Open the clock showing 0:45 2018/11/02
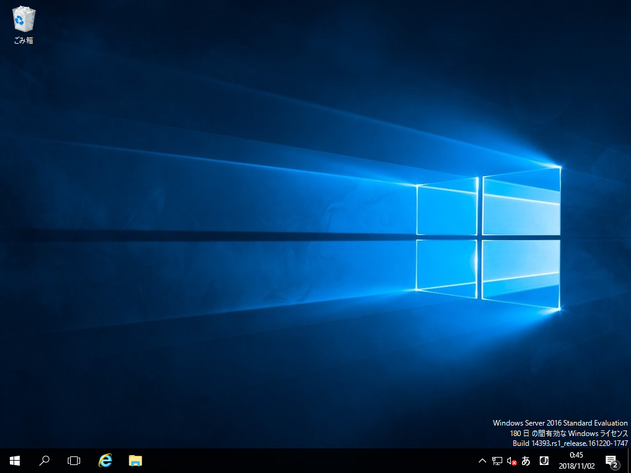Image resolution: width=631 pixels, height=473 pixels. [576, 461]
